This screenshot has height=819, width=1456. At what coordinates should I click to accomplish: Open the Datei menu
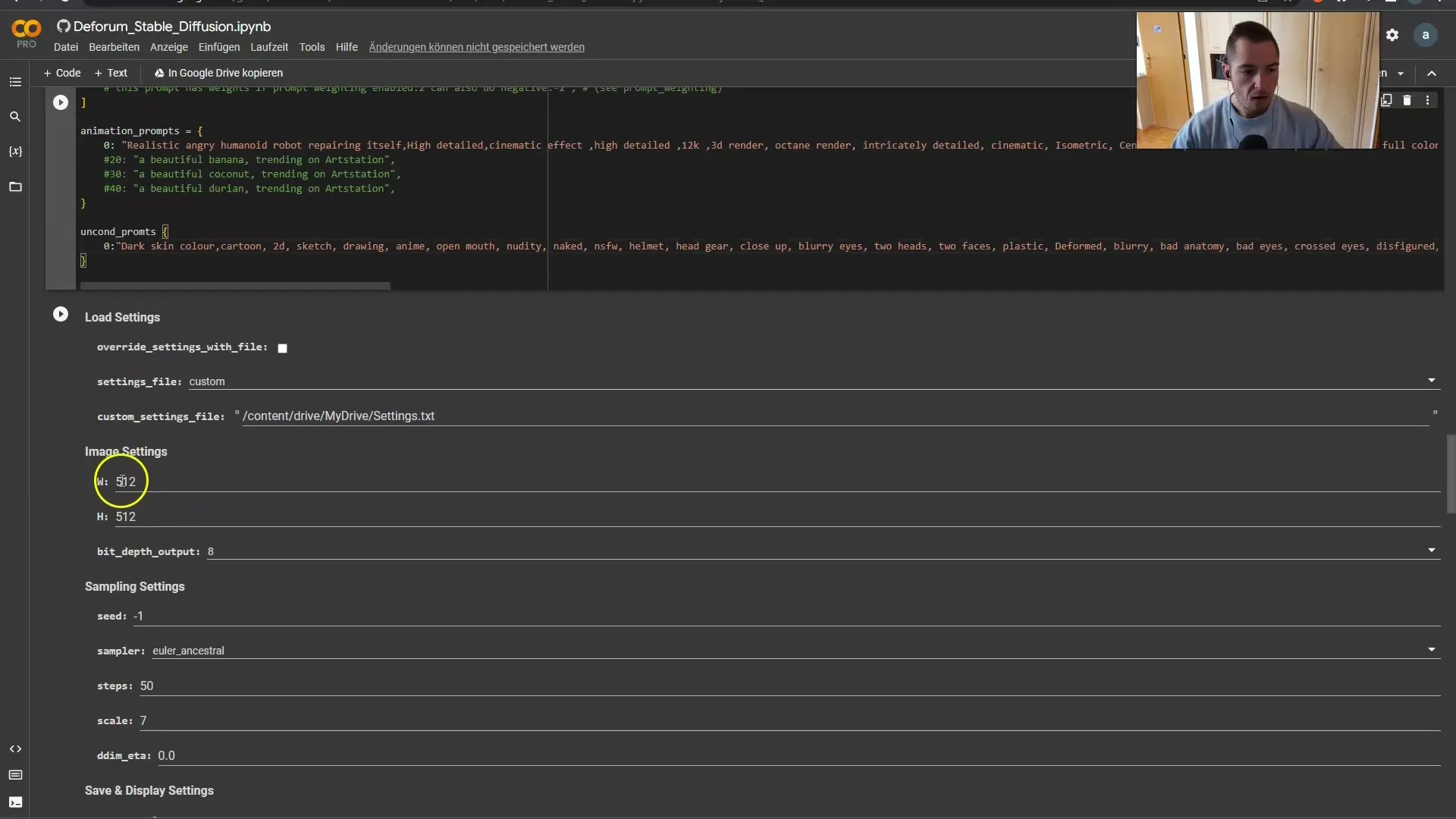[x=66, y=47]
